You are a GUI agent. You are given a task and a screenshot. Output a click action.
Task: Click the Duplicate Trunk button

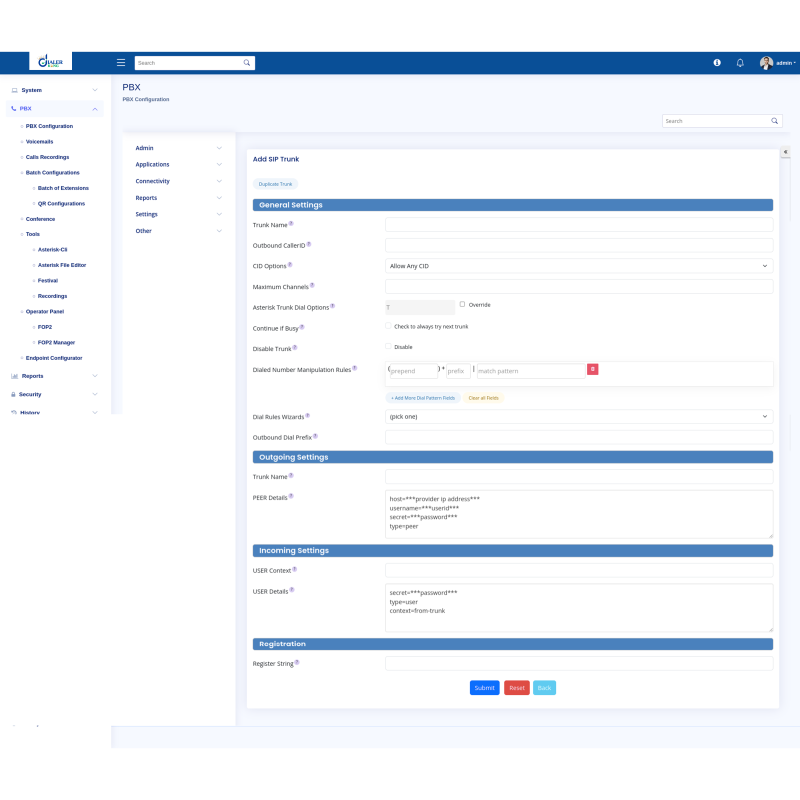point(275,184)
